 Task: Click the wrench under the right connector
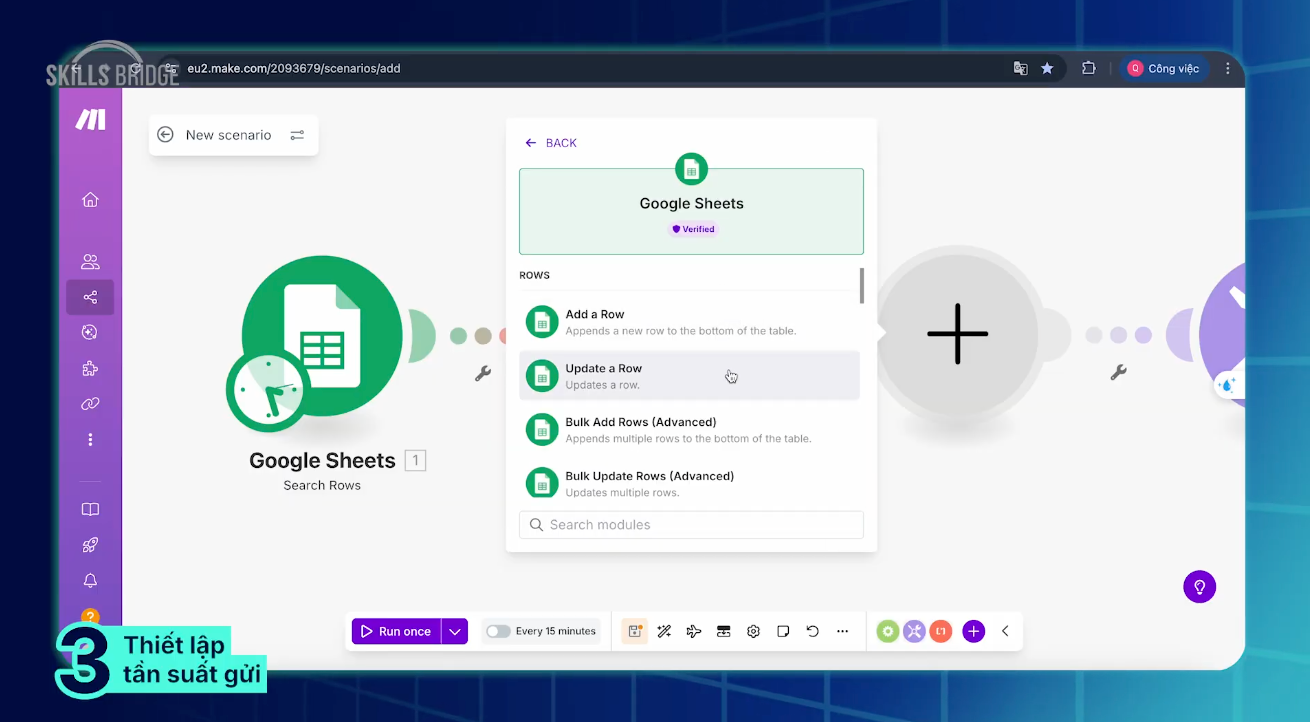pos(1119,373)
